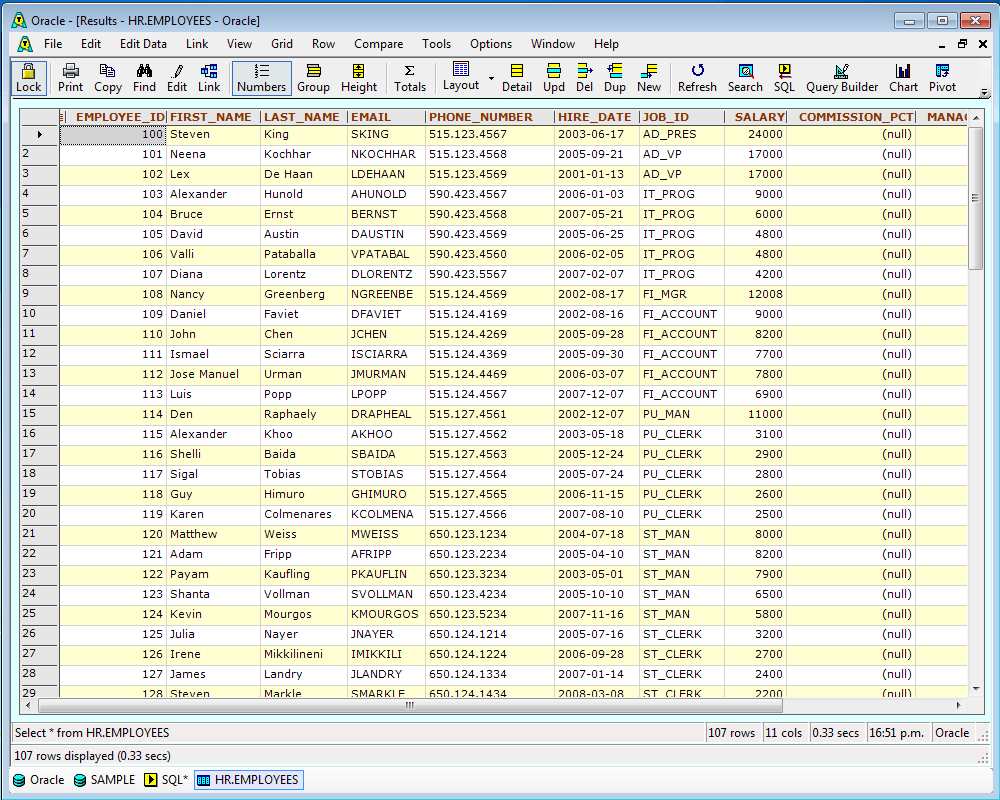Open the Edit Data menu

click(x=143, y=44)
